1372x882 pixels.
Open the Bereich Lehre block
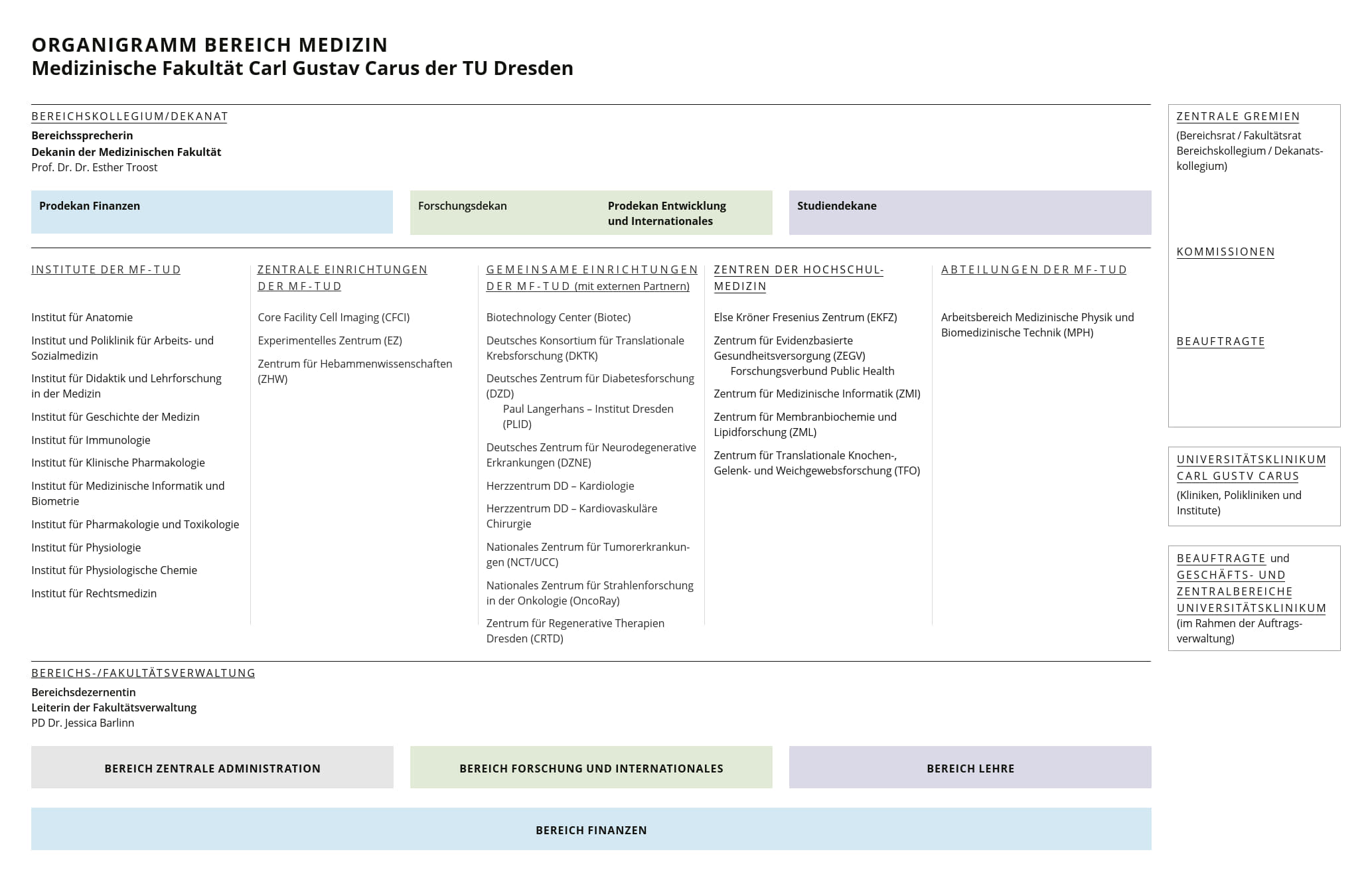pos(970,768)
